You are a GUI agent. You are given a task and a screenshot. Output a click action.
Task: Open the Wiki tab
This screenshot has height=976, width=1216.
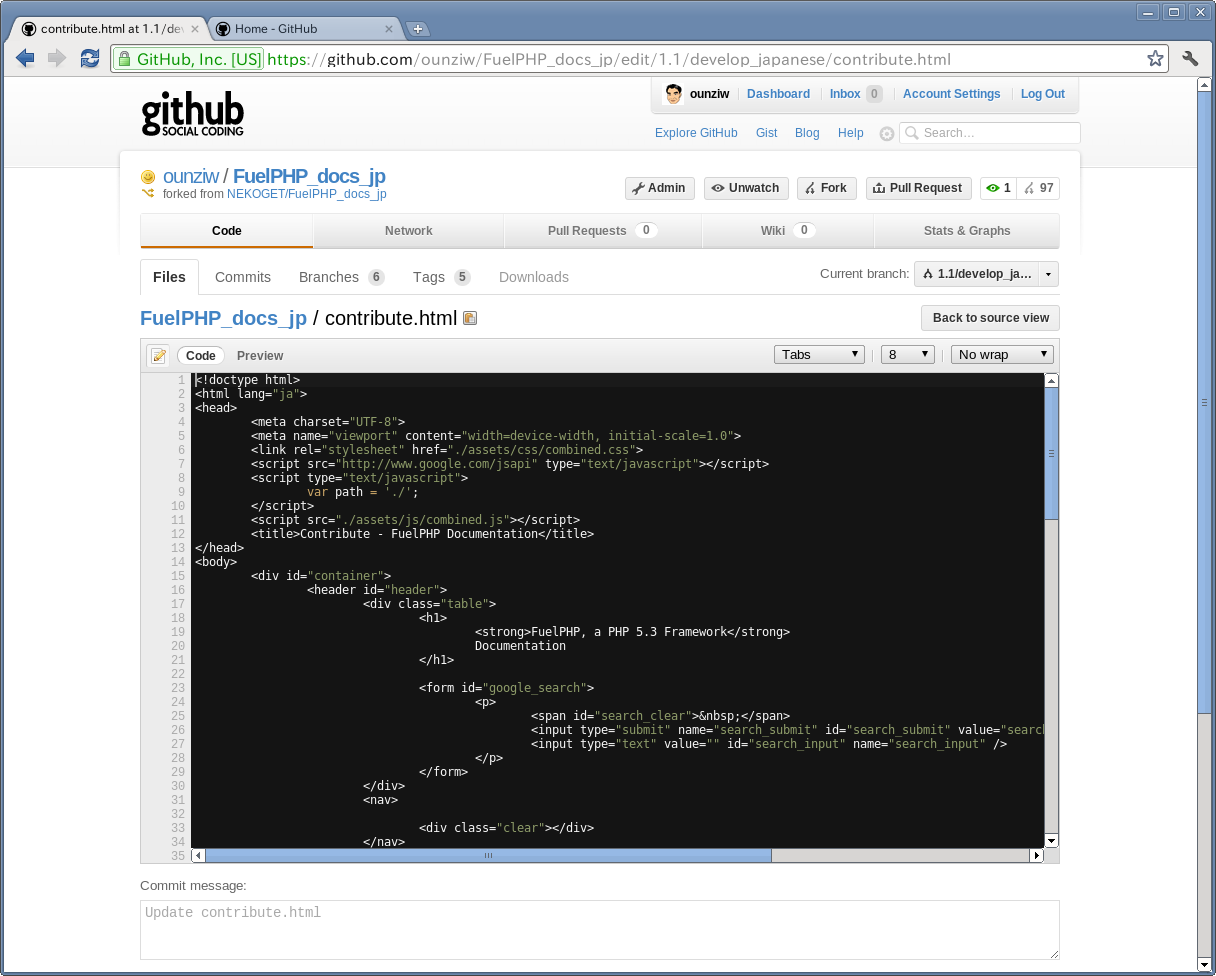pyautogui.click(x=788, y=231)
